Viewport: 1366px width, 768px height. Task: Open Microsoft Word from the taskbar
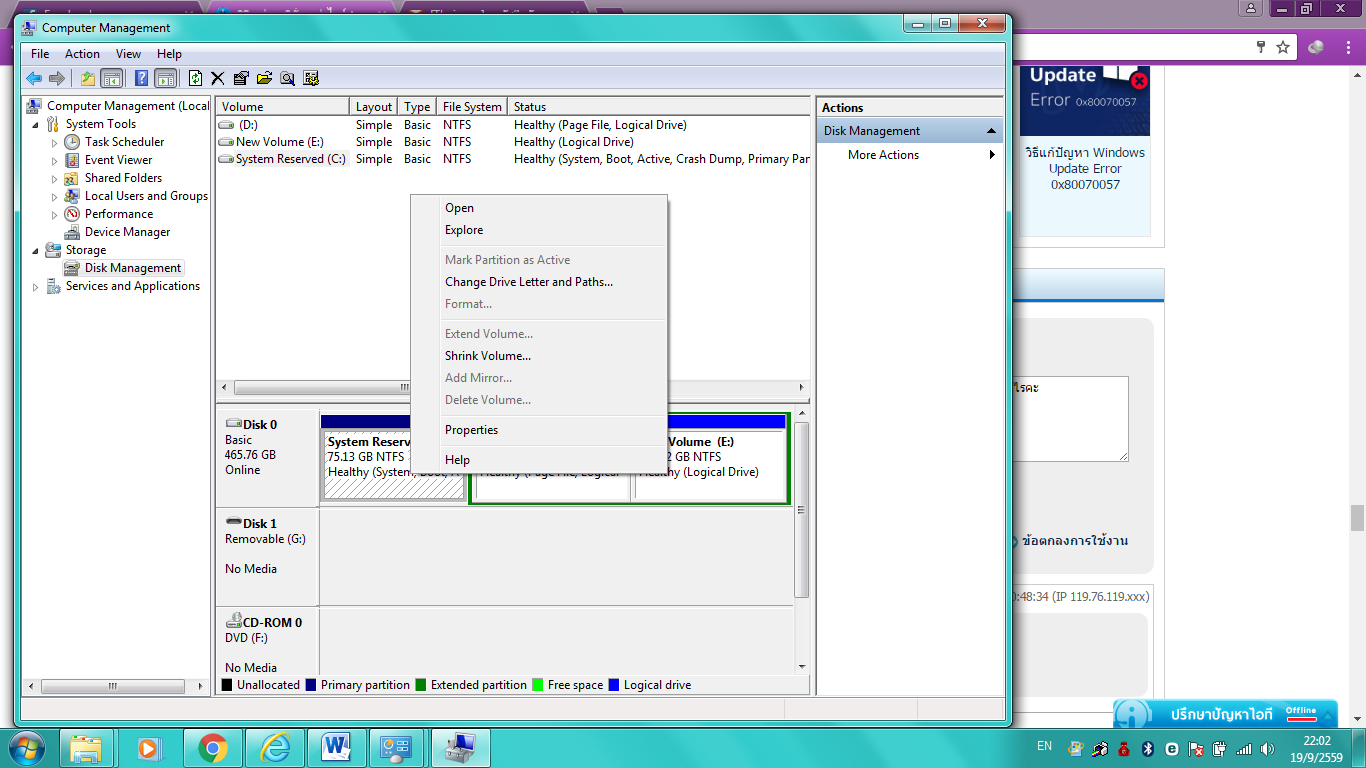tap(336, 748)
